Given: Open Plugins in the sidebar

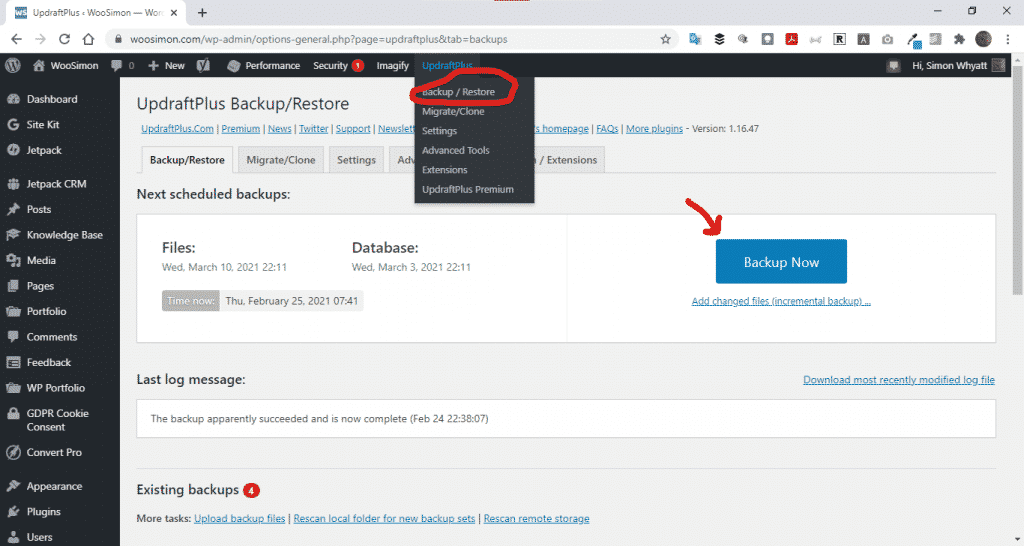Looking at the screenshot, I should (x=43, y=512).
